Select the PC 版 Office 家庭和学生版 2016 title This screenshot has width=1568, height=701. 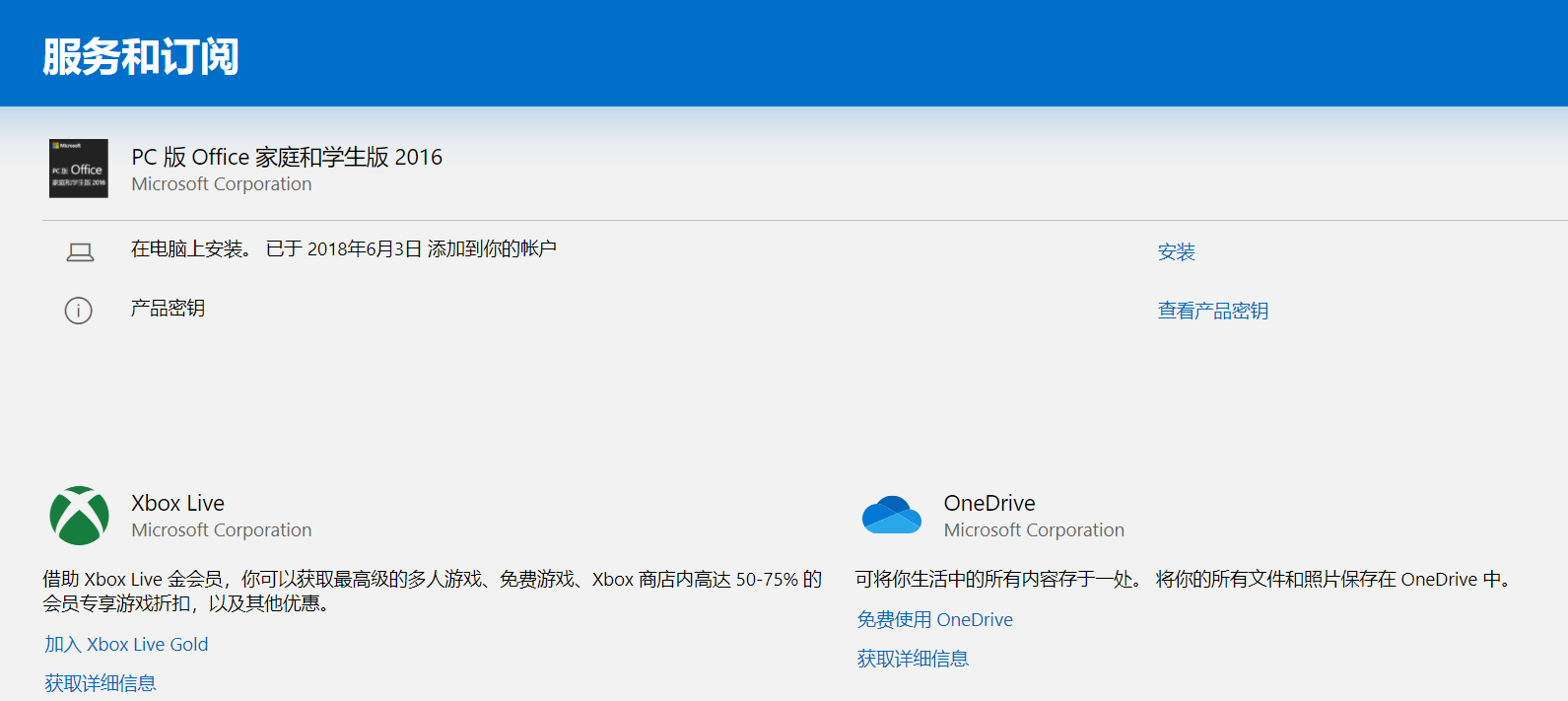click(287, 157)
